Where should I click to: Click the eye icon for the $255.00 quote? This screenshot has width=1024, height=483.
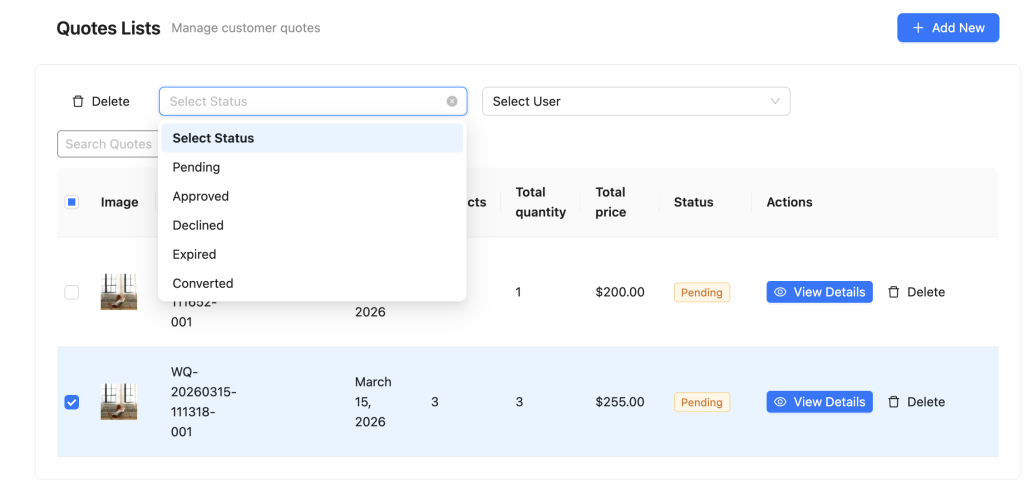[781, 402]
